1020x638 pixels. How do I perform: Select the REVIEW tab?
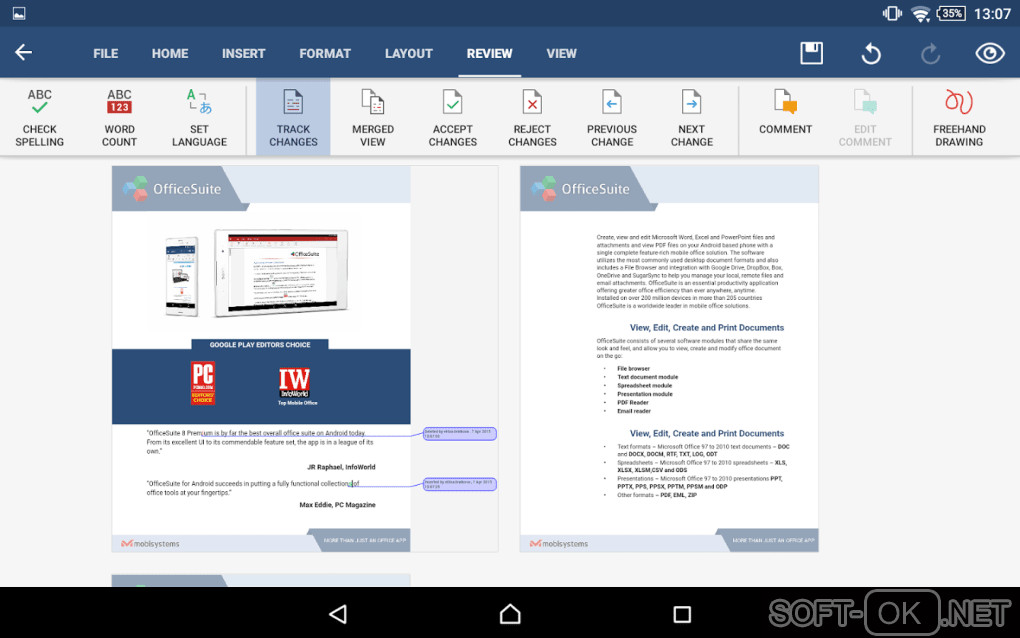click(489, 53)
